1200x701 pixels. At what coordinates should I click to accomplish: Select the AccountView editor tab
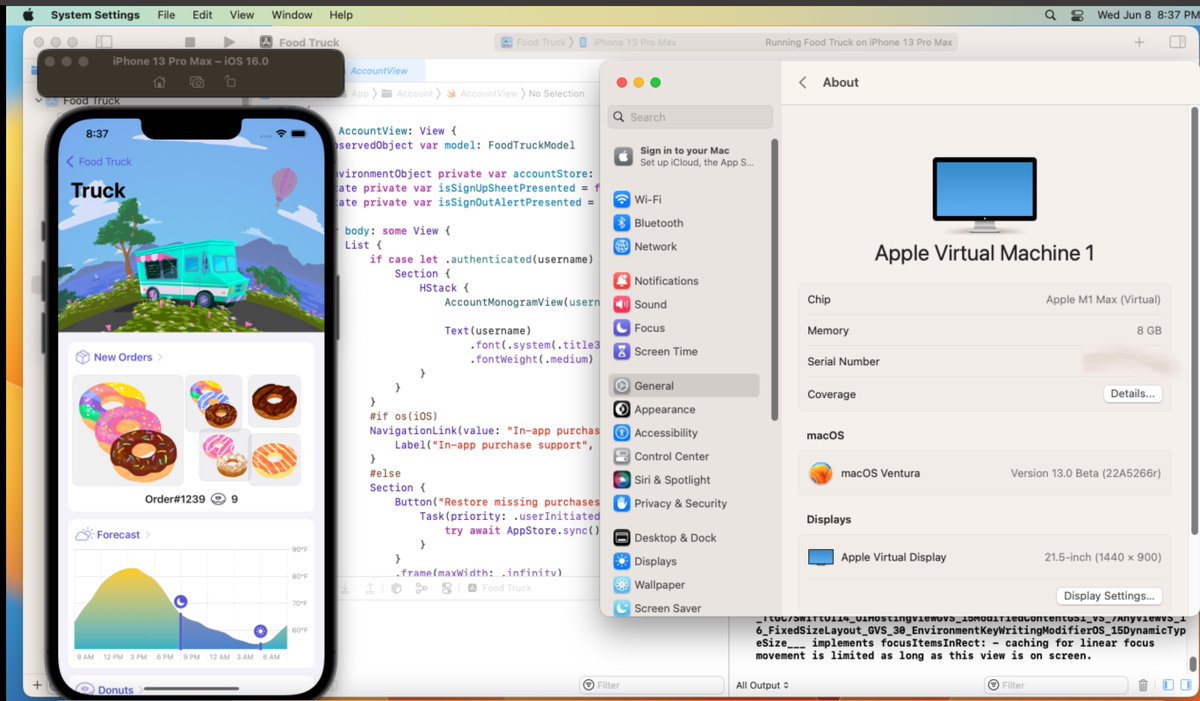[x=378, y=71]
